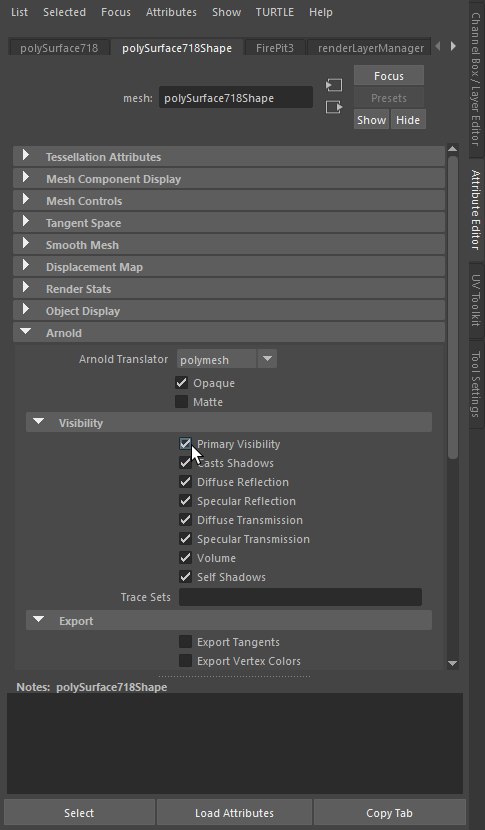Disable the Diffuse Reflection checkbox
Image resolution: width=485 pixels, height=830 pixels.
tap(185, 482)
